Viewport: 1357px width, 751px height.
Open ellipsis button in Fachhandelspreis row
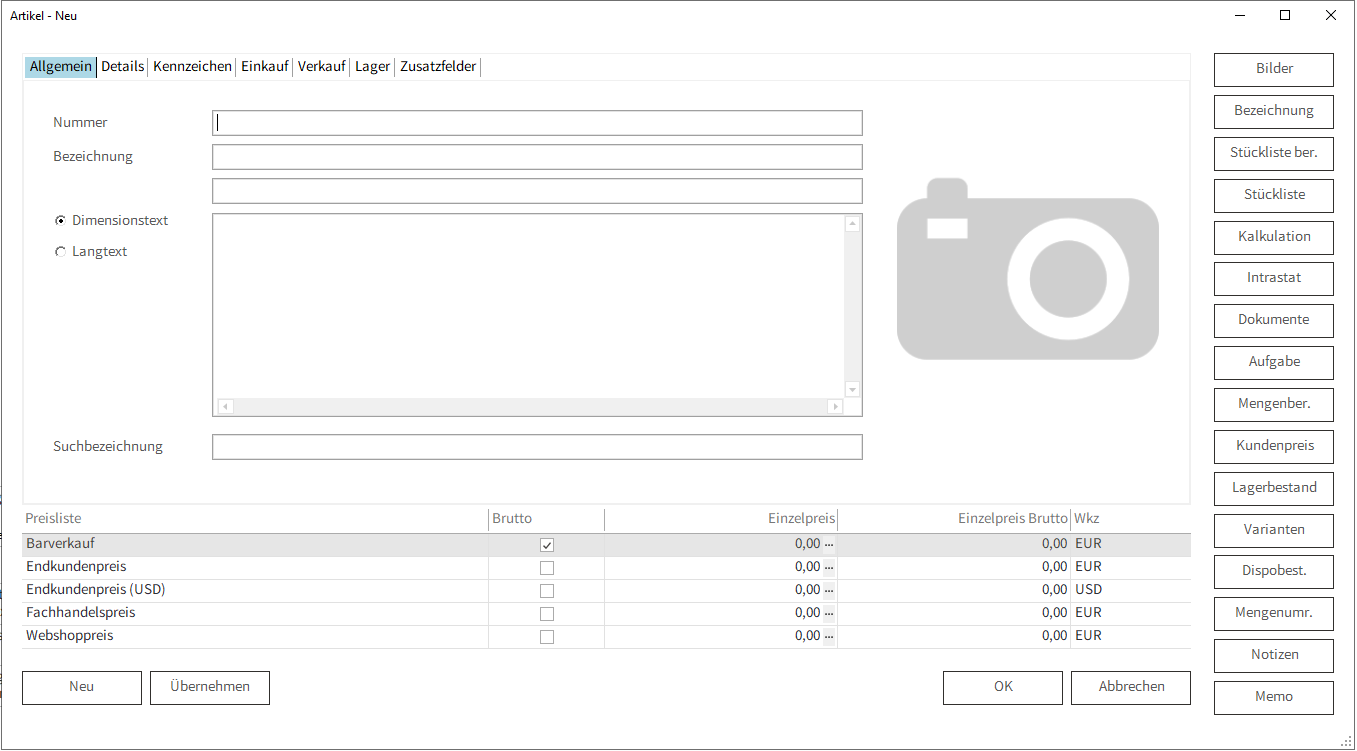(x=828, y=613)
